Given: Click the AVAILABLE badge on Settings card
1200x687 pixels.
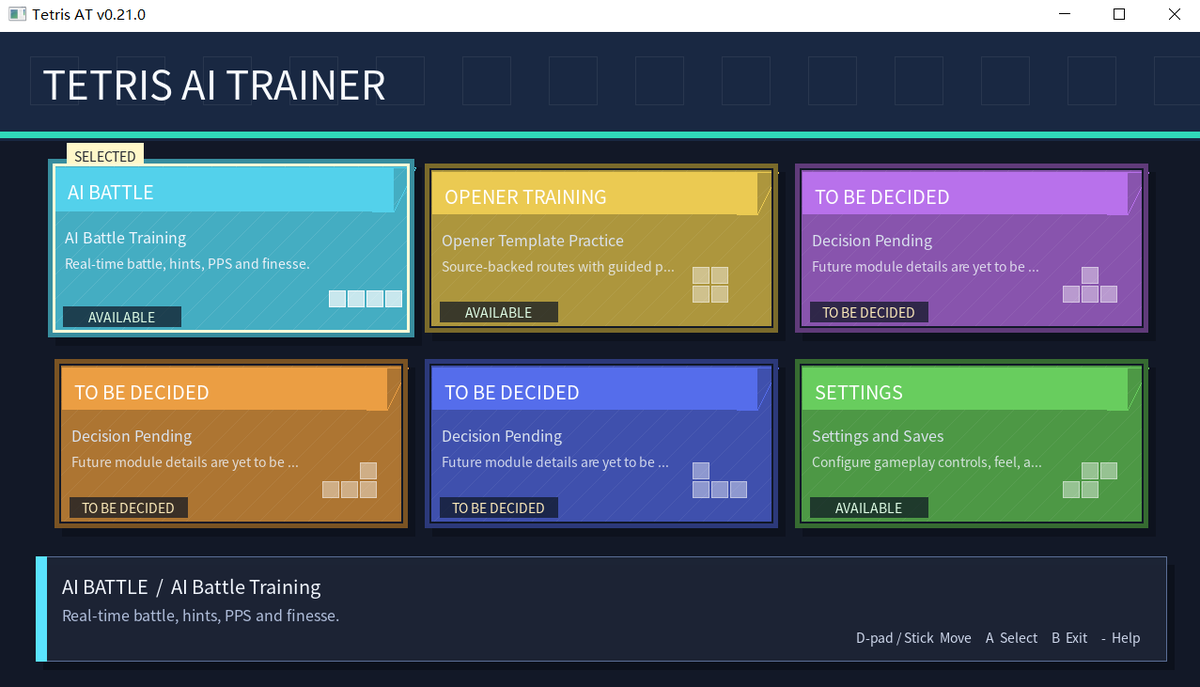Looking at the screenshot, I should (869, 508).
